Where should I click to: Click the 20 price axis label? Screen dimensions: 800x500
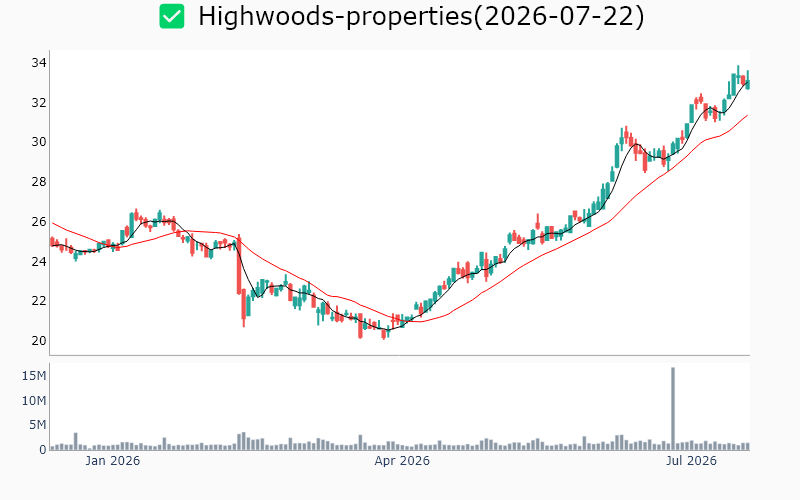39,340
